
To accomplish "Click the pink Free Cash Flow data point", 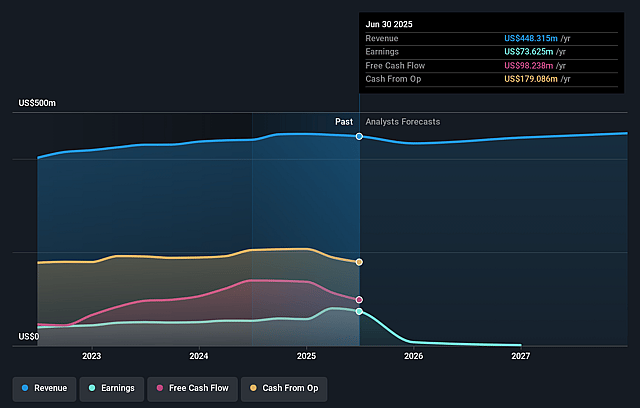I will click(359, 299).
